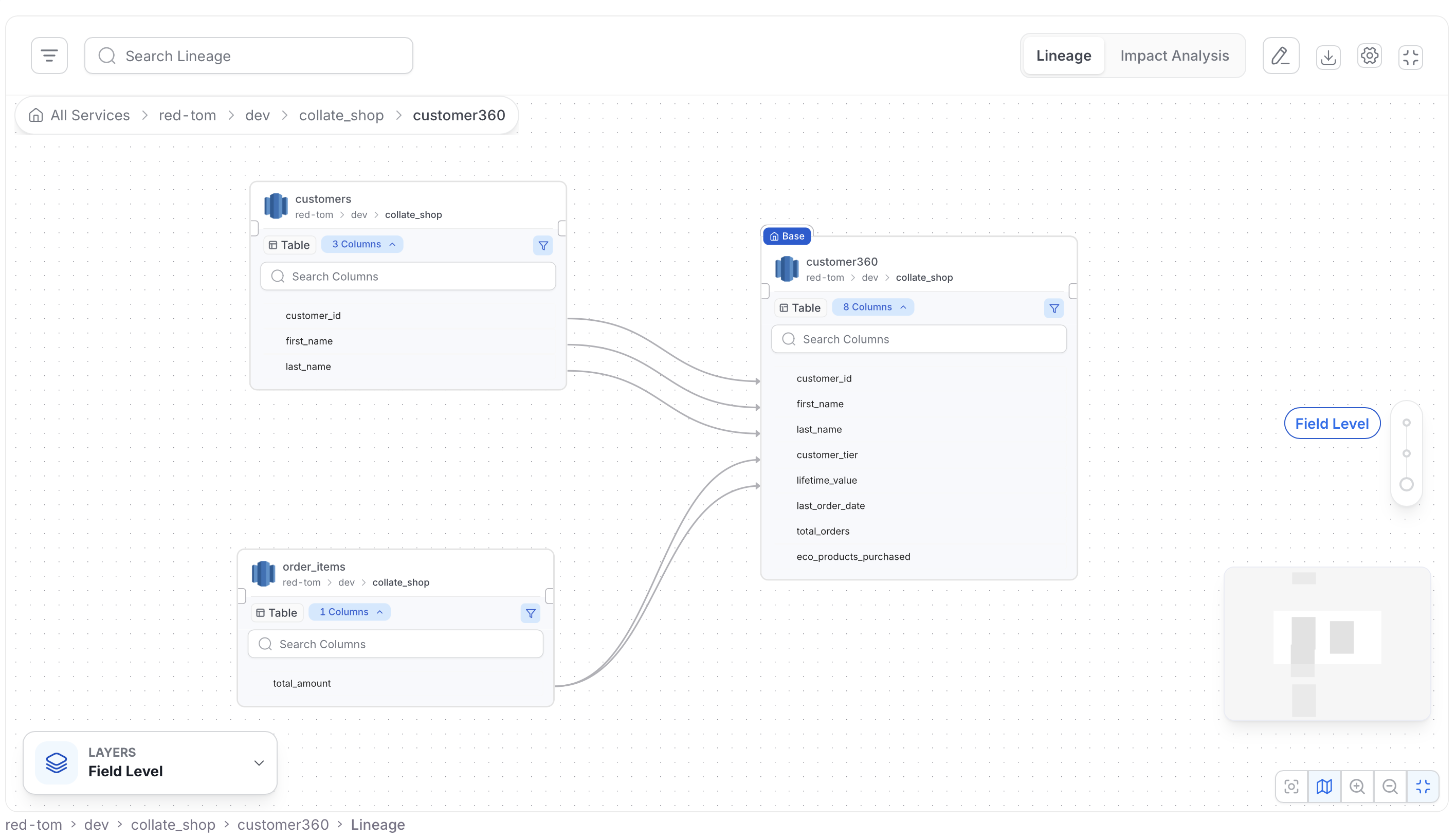The height and width of the screenshot is (839, 1456).
Task: Select total_amount column in order_items
Action: tap(301, 683)
